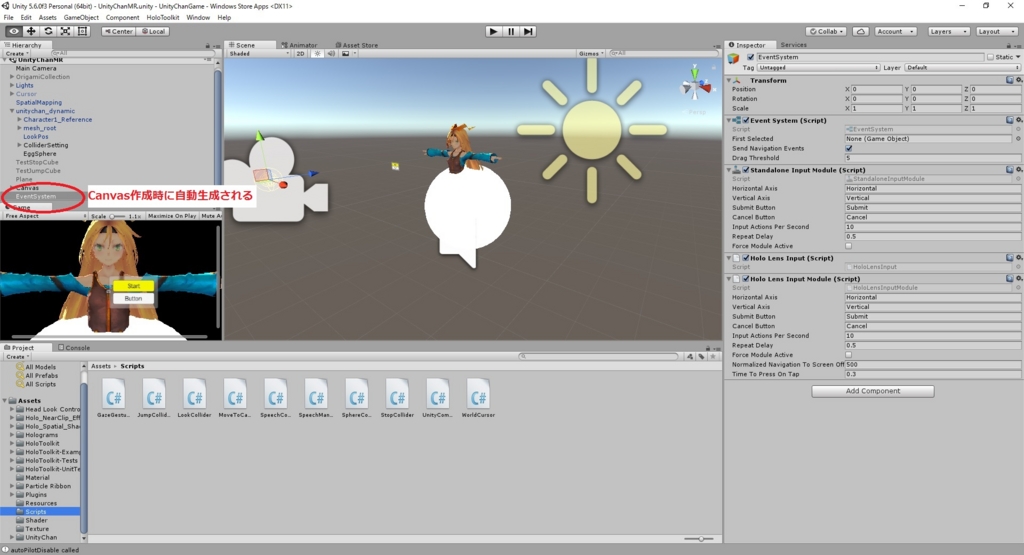Toggle the Static checkbox
The width and height of the screenshot is (1024, 555).
990,57
